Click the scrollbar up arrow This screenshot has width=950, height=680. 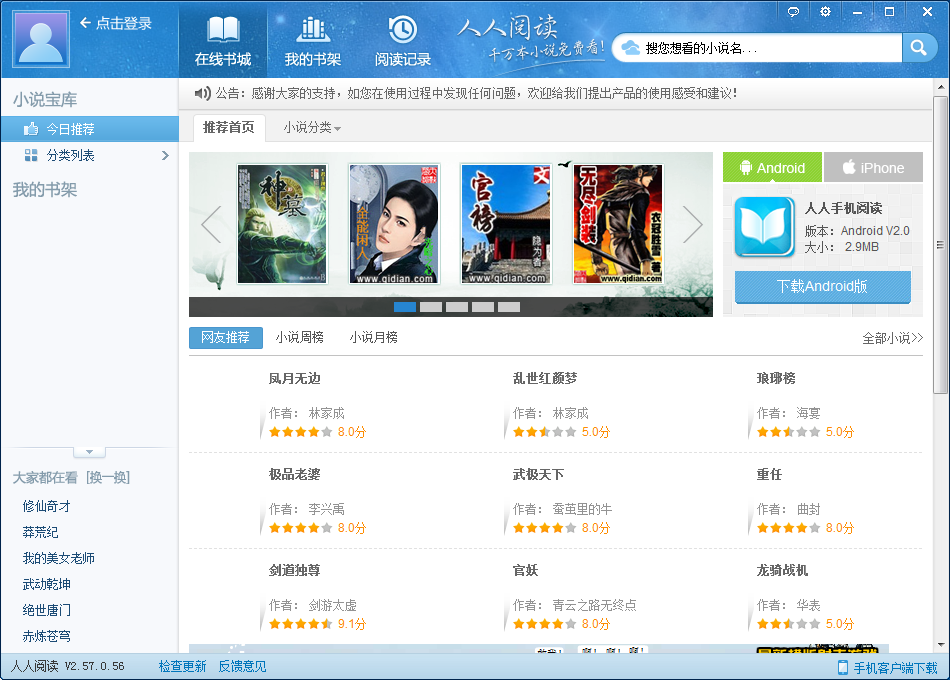click(940, 87)
